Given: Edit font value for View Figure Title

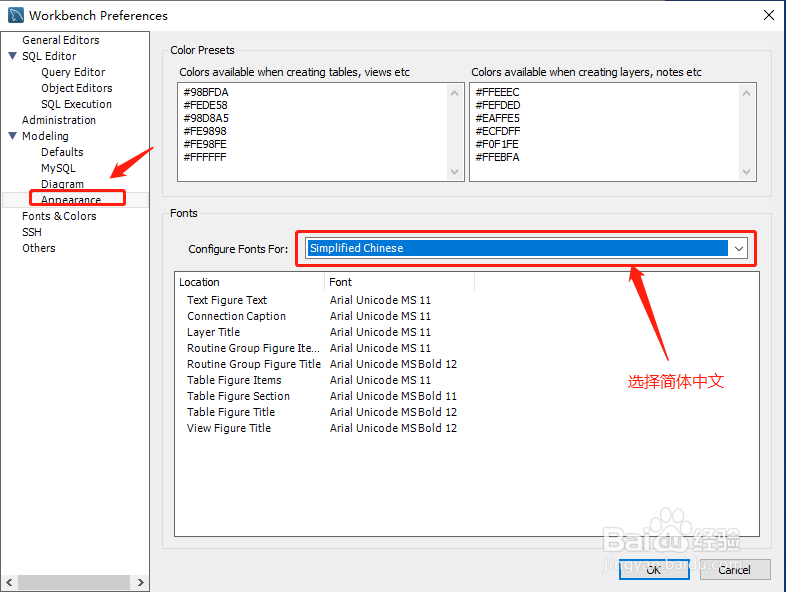Looking at the screenshot, I should (393, 429).
